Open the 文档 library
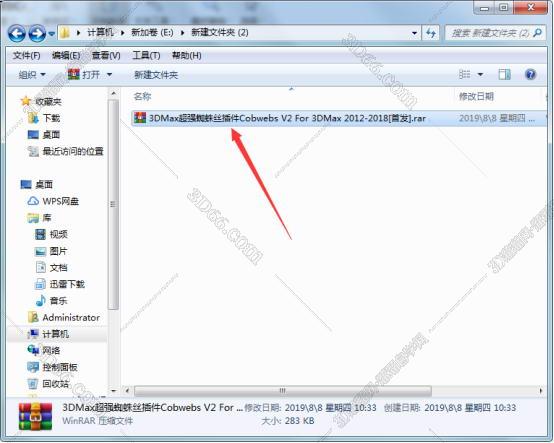The image size is (554, 443). coord(58,267)
